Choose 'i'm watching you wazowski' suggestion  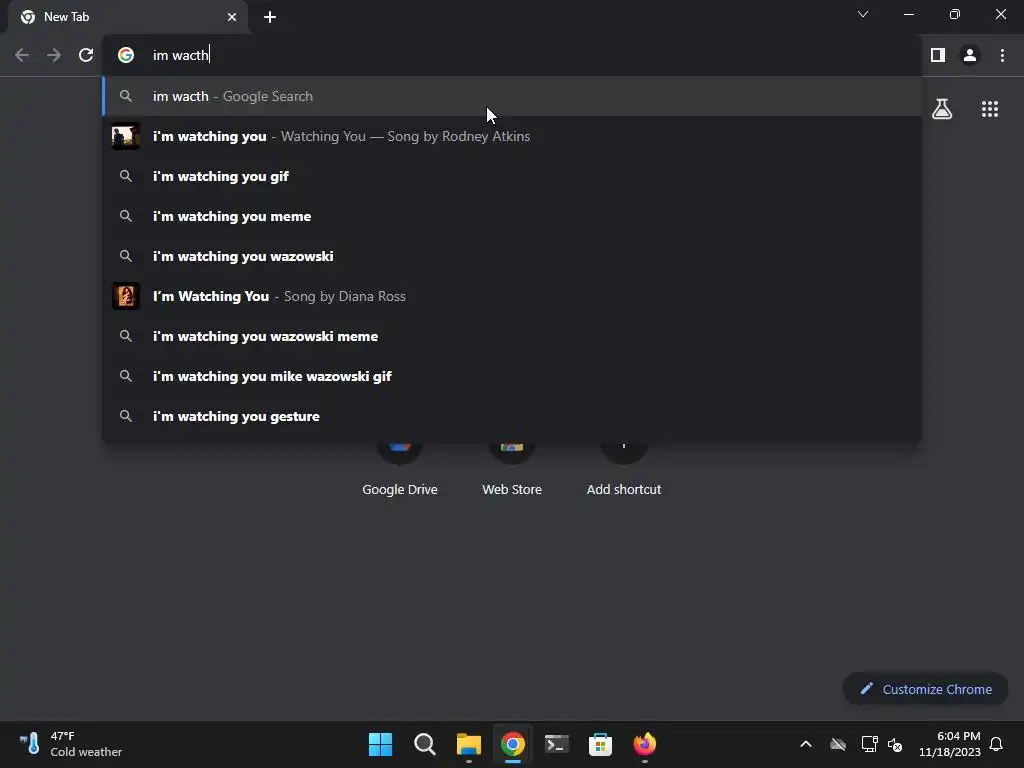(512, 256)
